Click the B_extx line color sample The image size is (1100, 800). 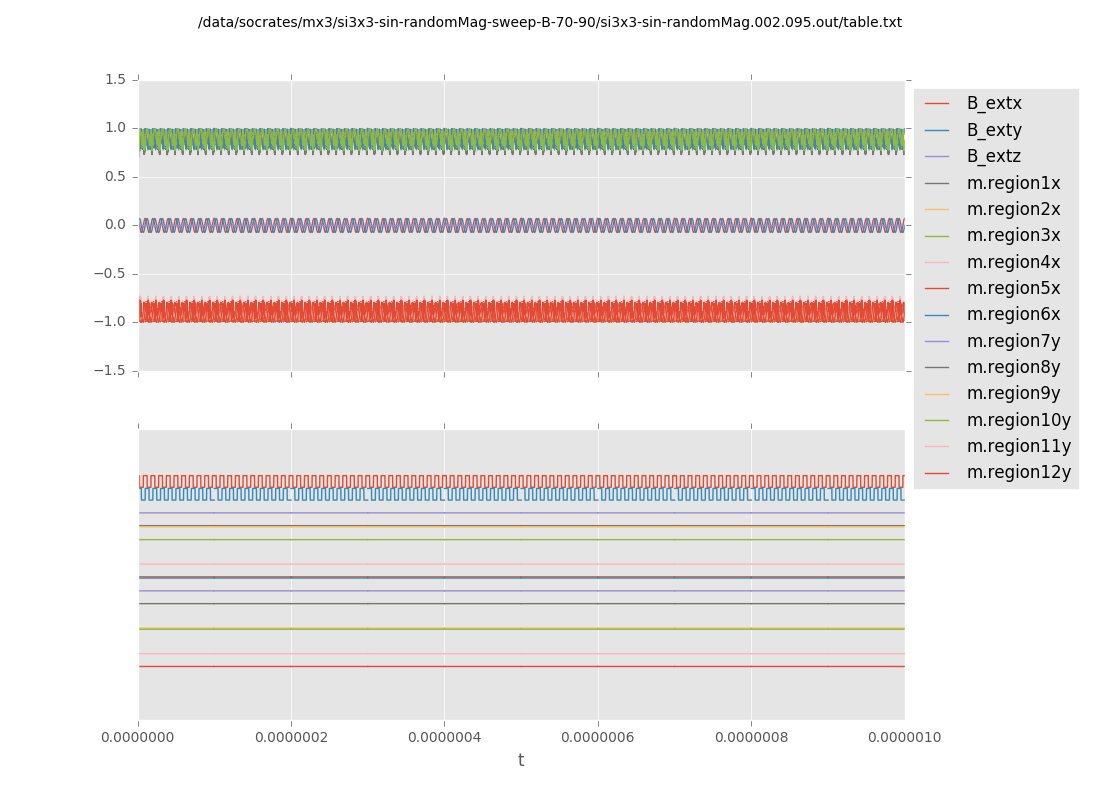(937, 104)
